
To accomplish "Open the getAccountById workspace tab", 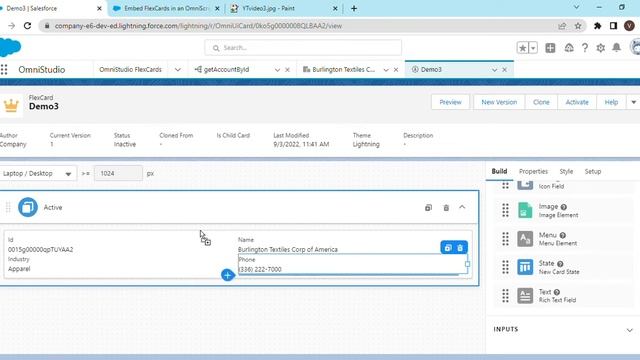I will pos(226,69).
